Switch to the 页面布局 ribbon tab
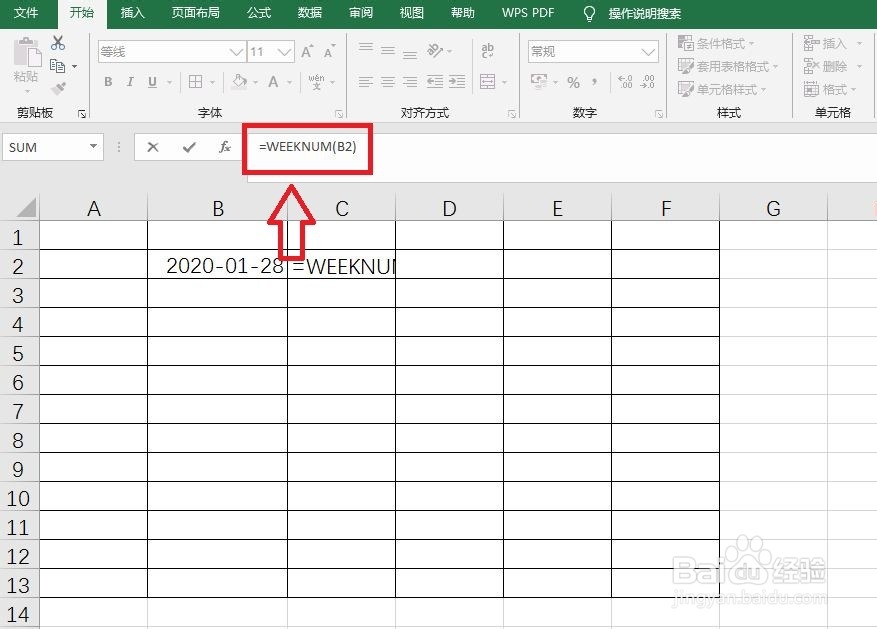The width and height of the screenshot is (877, 629). tap(195, 13)
